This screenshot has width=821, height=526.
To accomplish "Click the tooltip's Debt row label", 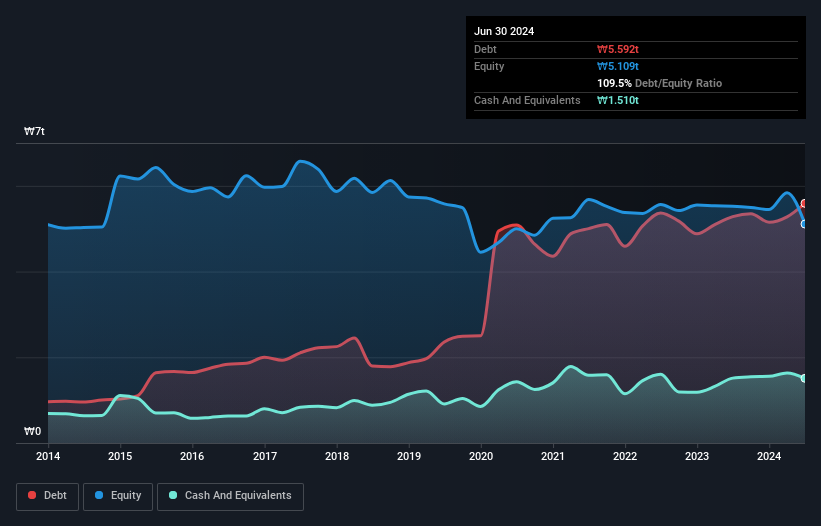I will pyautogui.click(x=485, y=49).
